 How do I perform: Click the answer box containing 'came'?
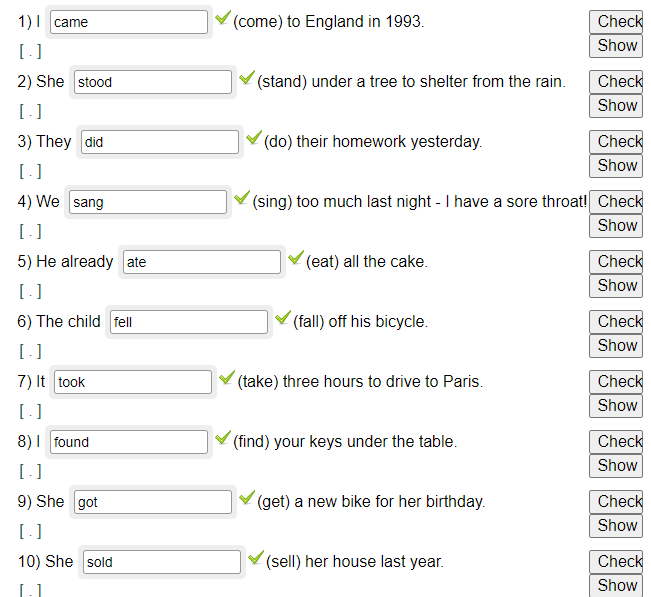coord(129,22)
